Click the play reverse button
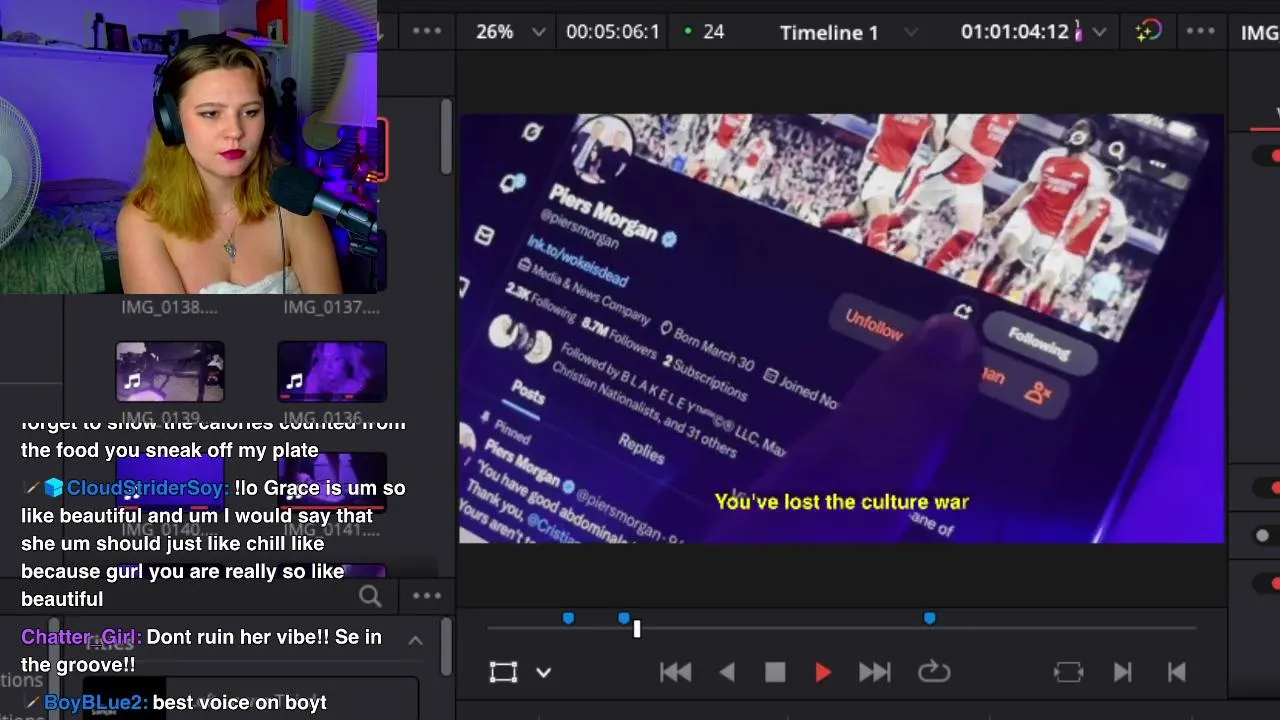 click(728, 672)
